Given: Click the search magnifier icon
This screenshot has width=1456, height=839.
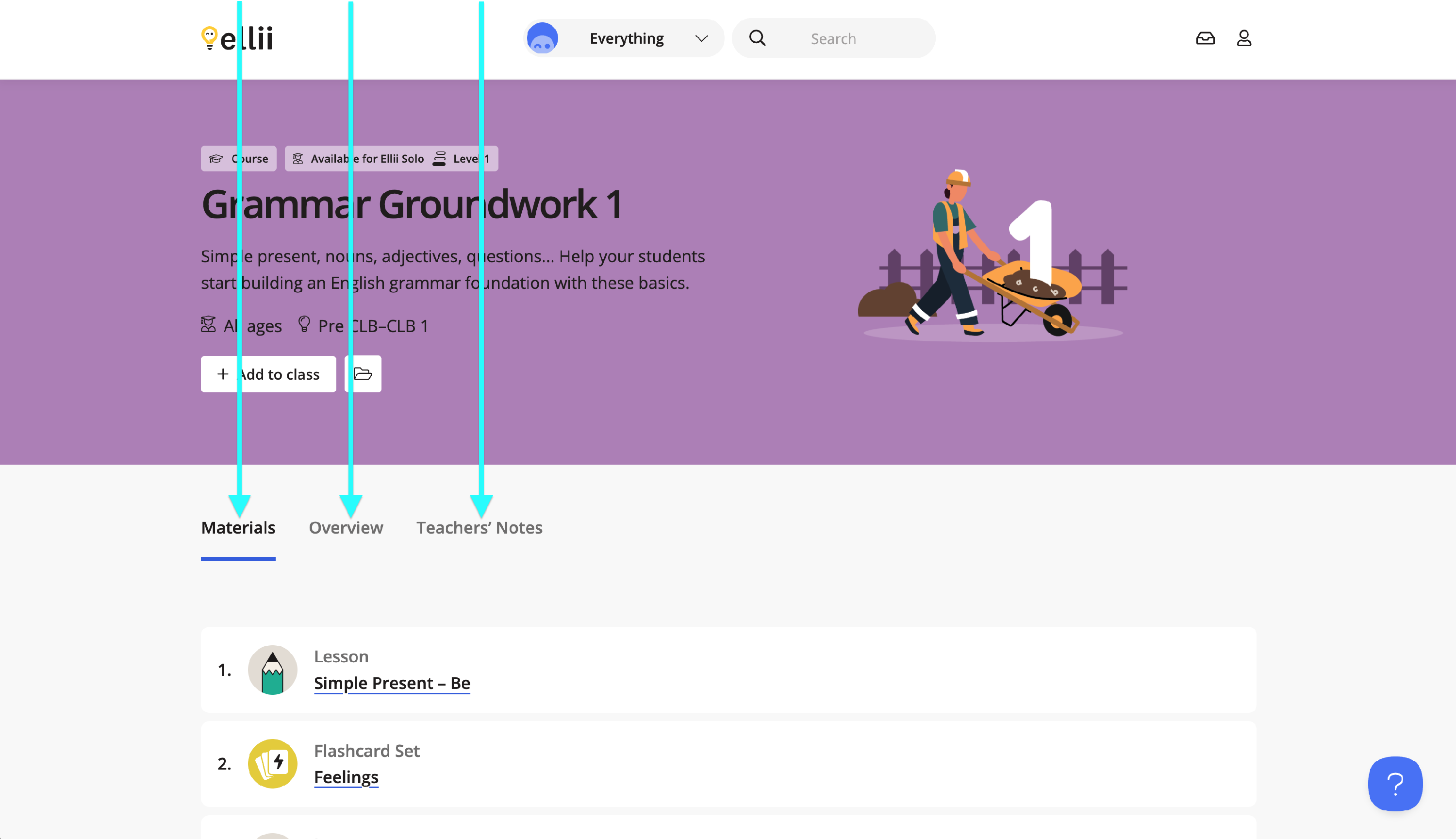Looking at the screenshot, I should [758, 39].
